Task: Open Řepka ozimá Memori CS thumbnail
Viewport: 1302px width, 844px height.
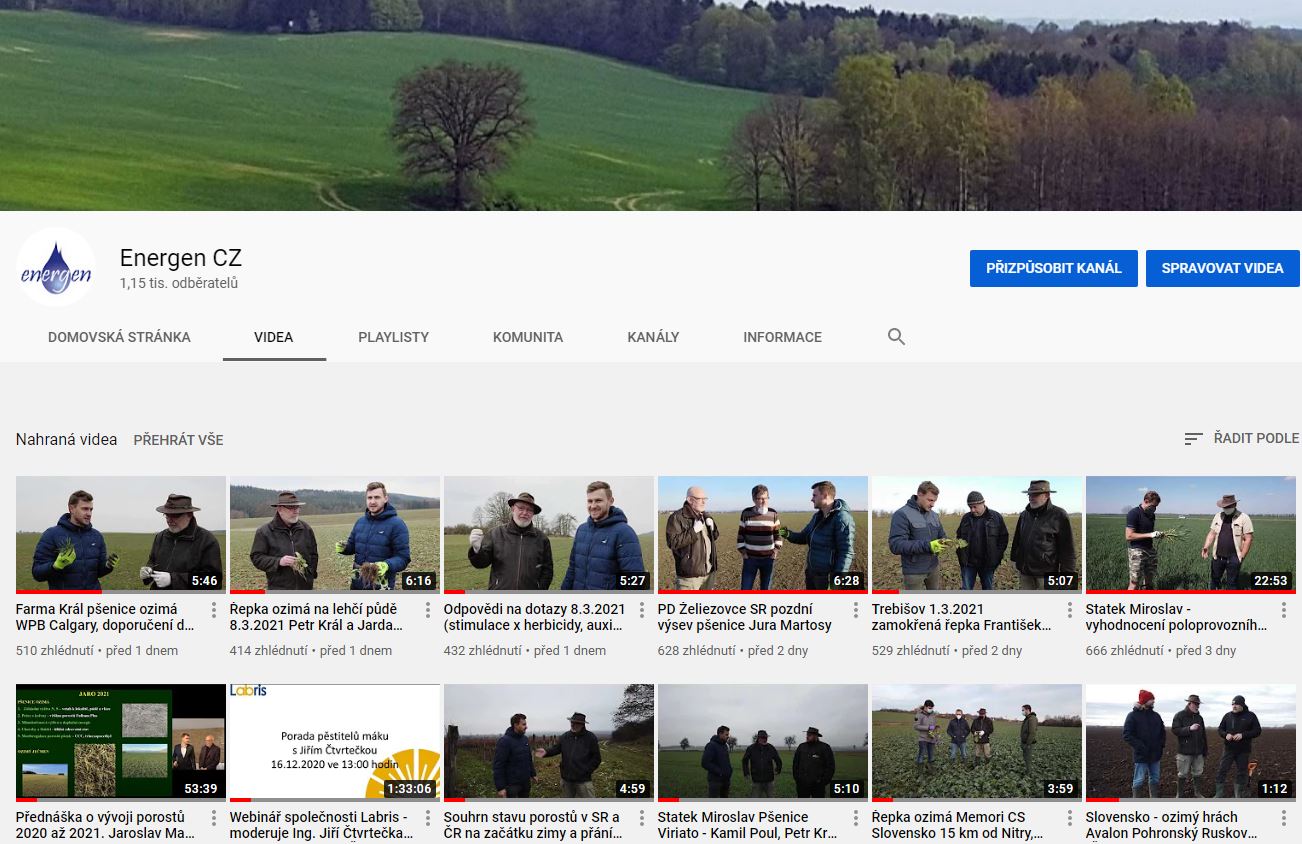Action: point(977,743)
